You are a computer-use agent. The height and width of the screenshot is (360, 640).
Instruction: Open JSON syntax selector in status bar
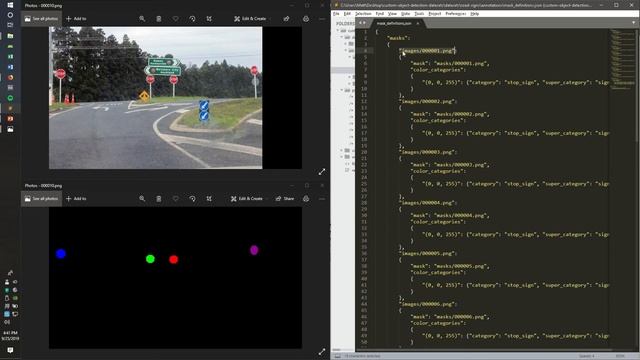tap(620, 356)
